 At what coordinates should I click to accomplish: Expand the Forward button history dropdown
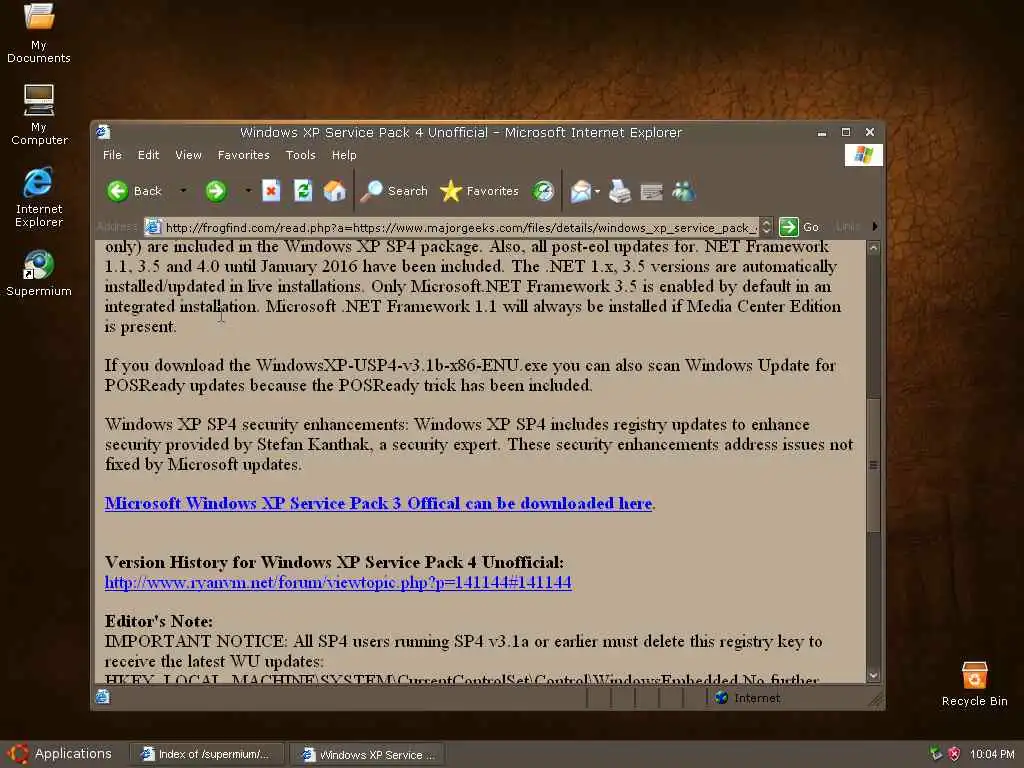click(248, 191)
